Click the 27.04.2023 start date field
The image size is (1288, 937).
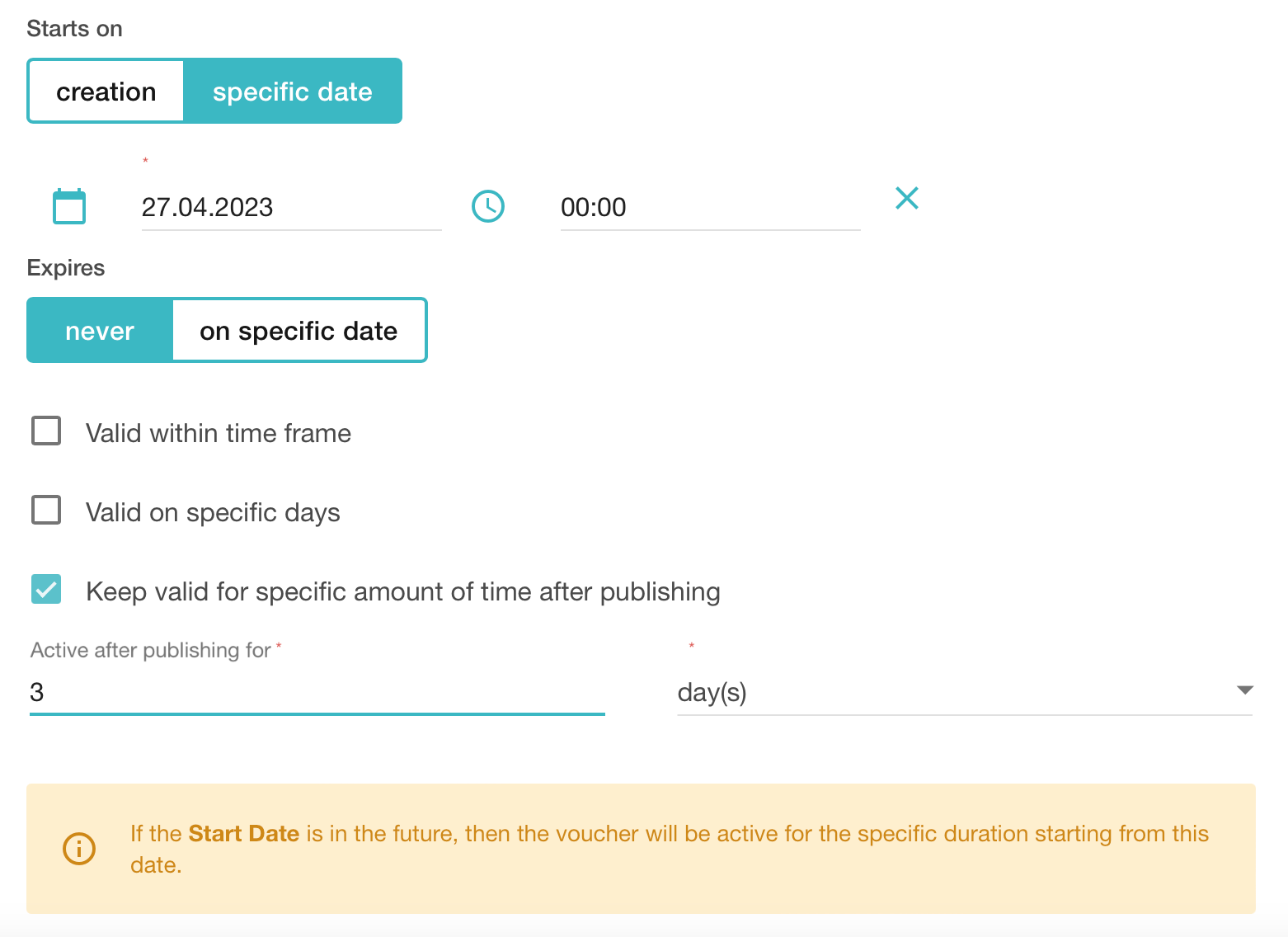(x=290, y=207)
